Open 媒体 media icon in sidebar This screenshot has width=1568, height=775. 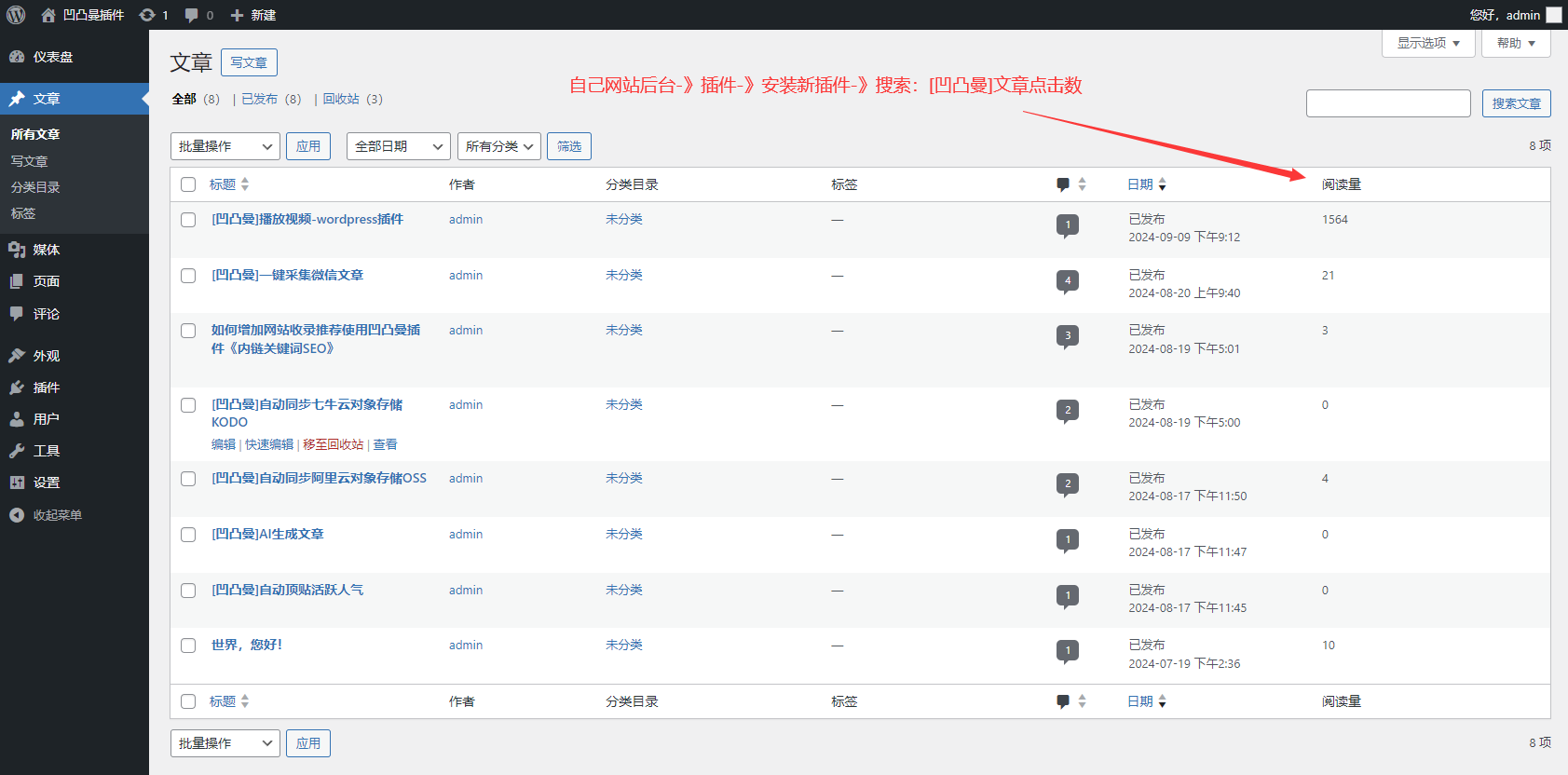click(x=17, y=250)
